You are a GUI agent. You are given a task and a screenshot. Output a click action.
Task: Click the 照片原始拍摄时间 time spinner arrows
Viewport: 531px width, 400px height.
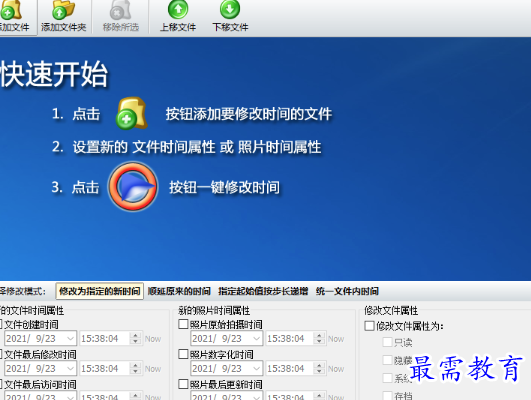[x=319, y=338]
